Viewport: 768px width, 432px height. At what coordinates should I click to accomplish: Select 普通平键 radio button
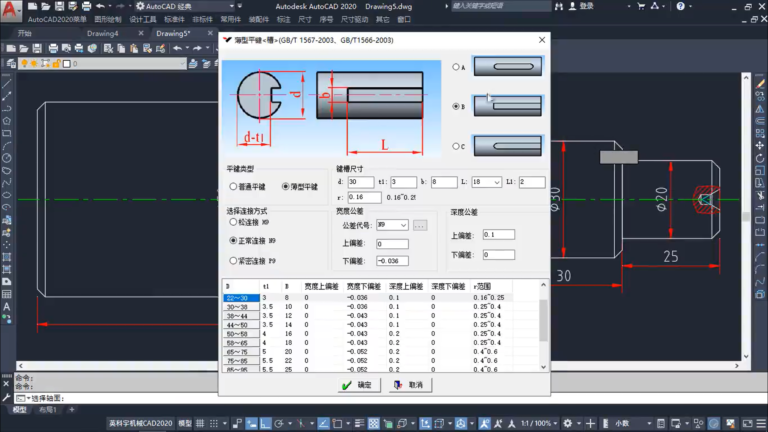pos(233,187)
